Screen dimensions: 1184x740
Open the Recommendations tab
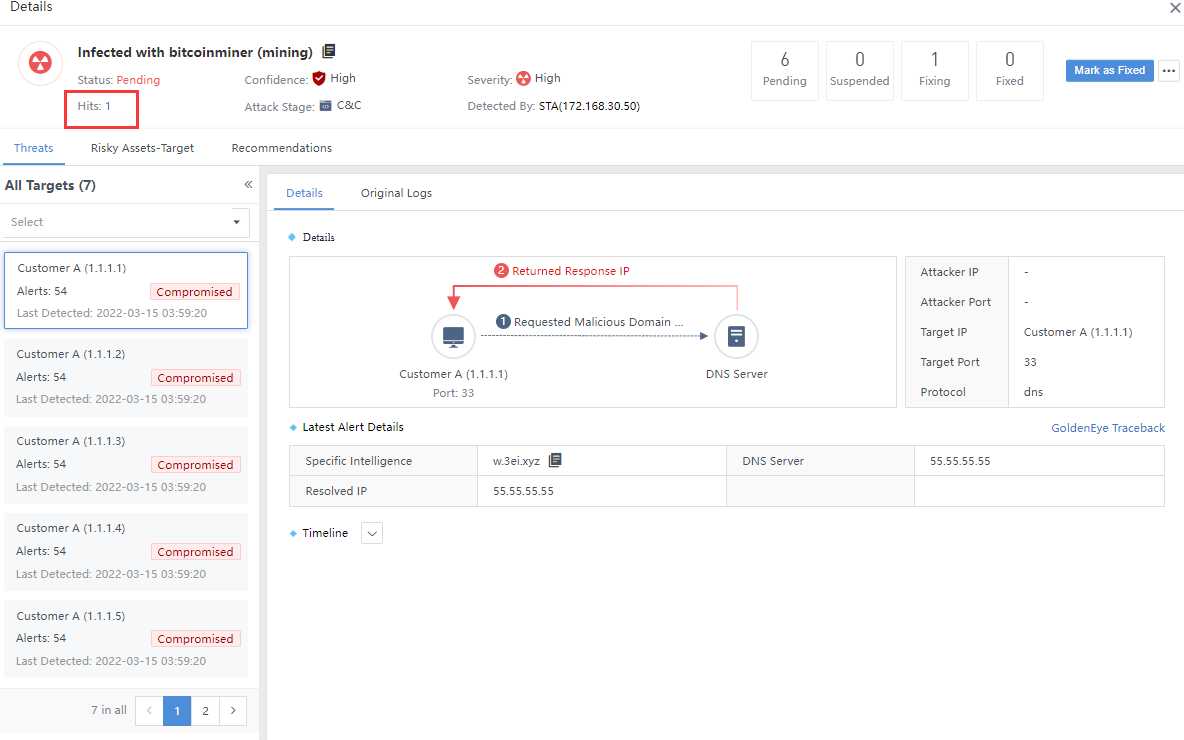coord(281,148)
